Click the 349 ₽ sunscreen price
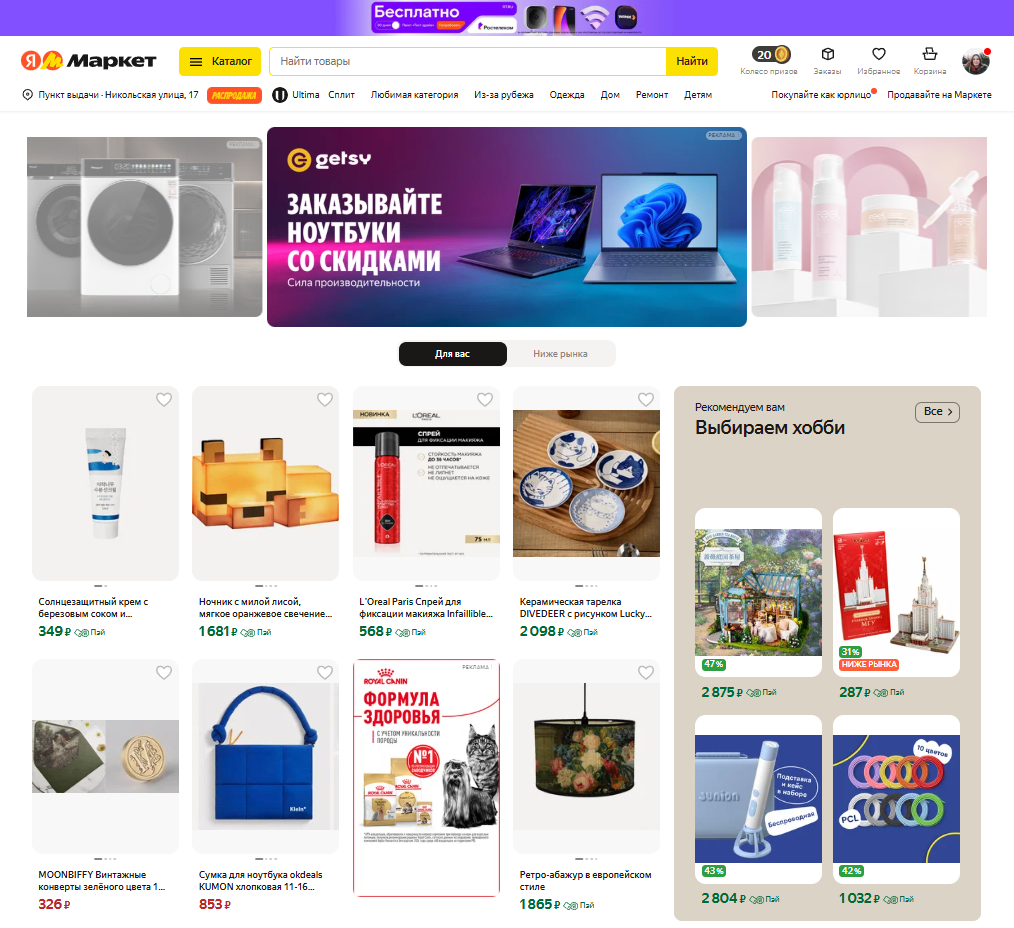 point(54,631)
